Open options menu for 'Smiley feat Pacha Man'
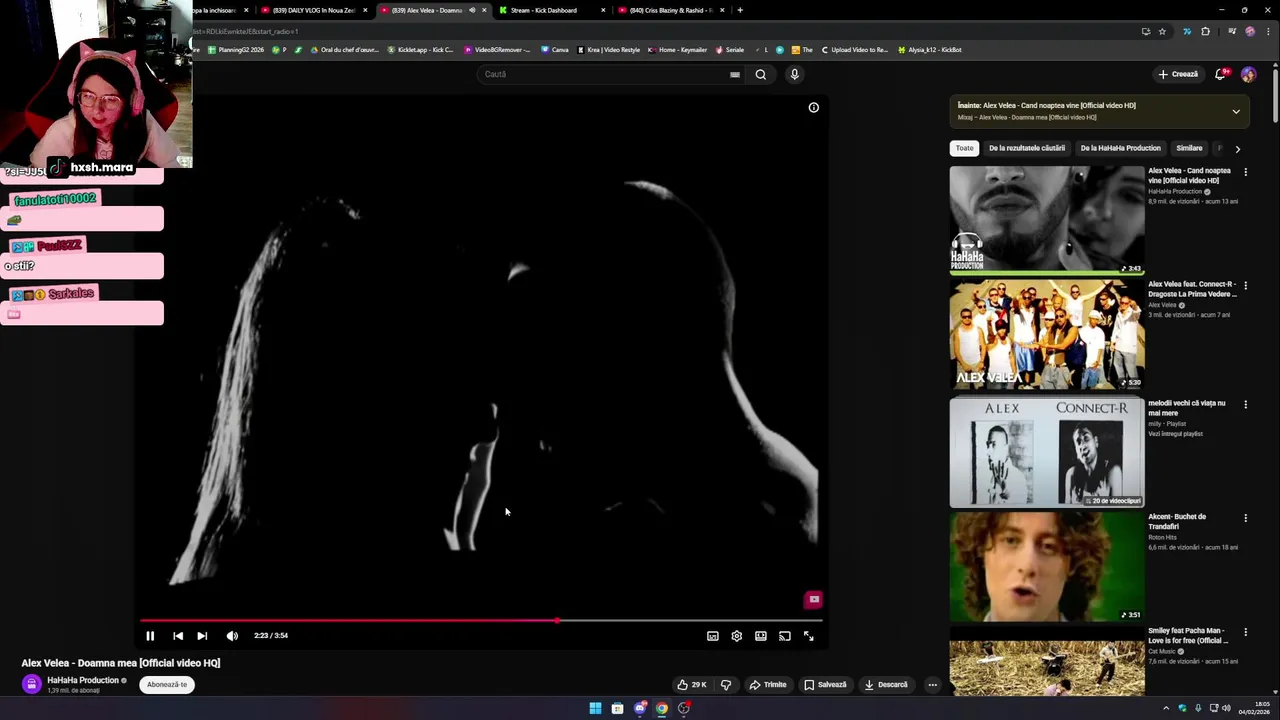This screenshot has height=720, width=1280. tap(1245, 632)
